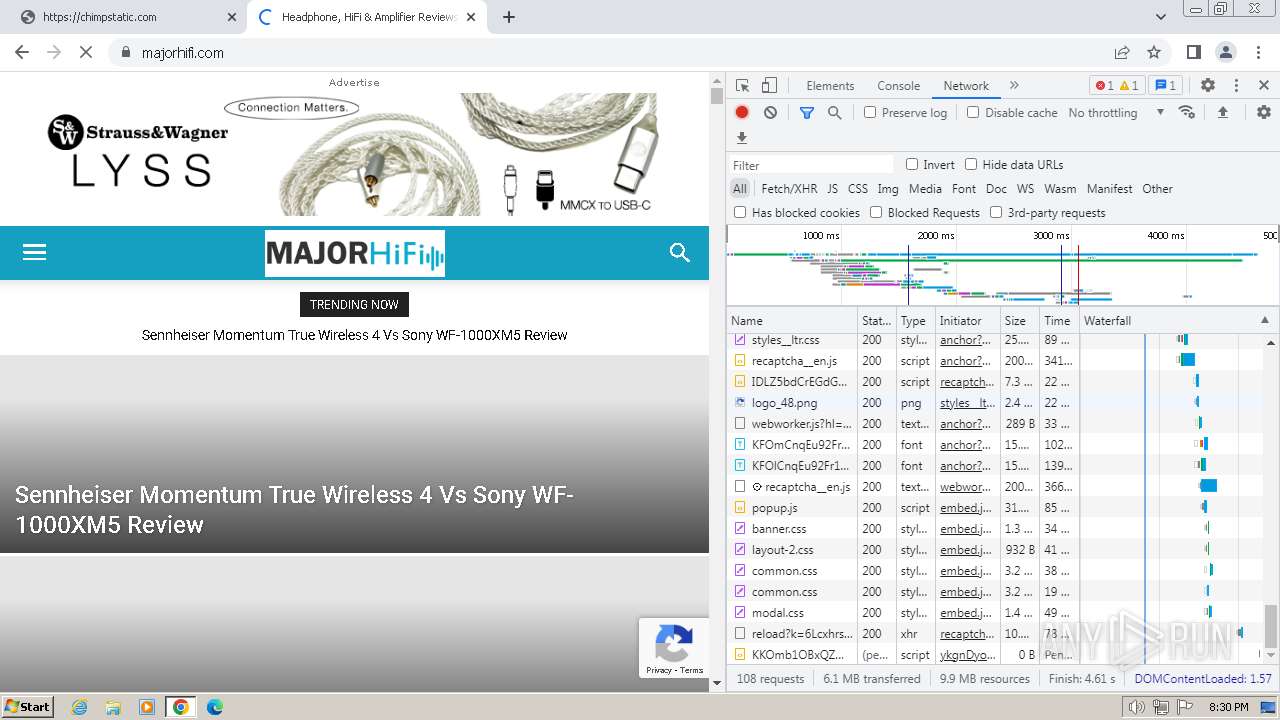
Task: Click the issues message counter
Action: click(x=1165, y=86)
